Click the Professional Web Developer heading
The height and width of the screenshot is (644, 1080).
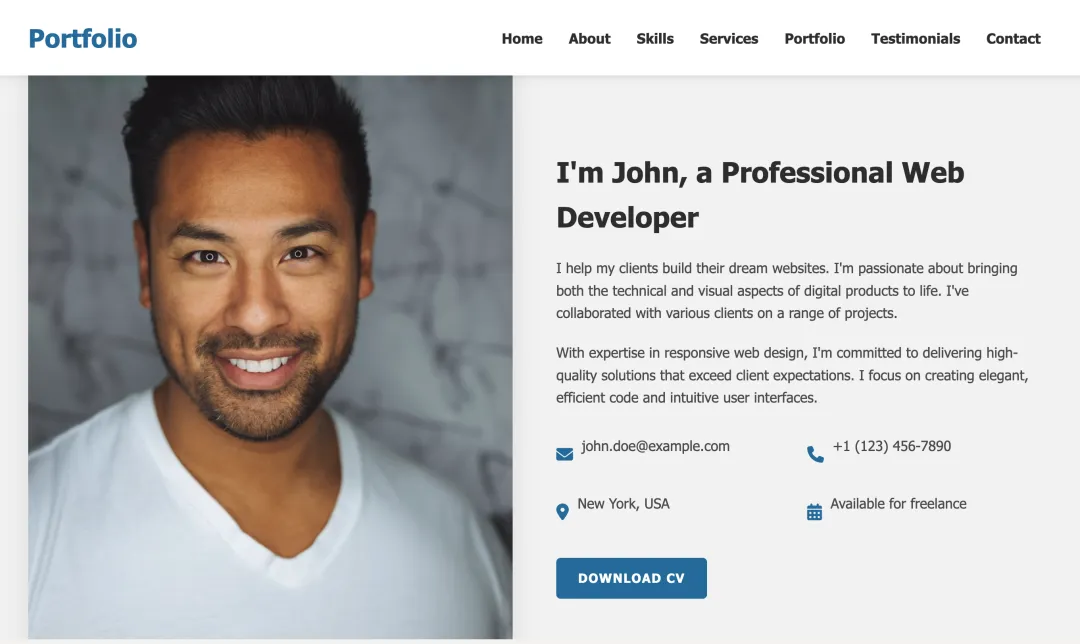coord(760,195)
